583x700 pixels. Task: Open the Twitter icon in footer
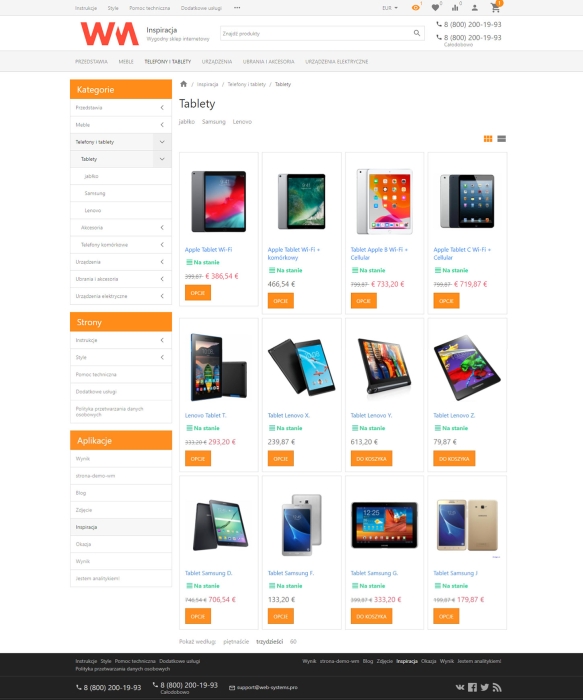click(485, 688)
